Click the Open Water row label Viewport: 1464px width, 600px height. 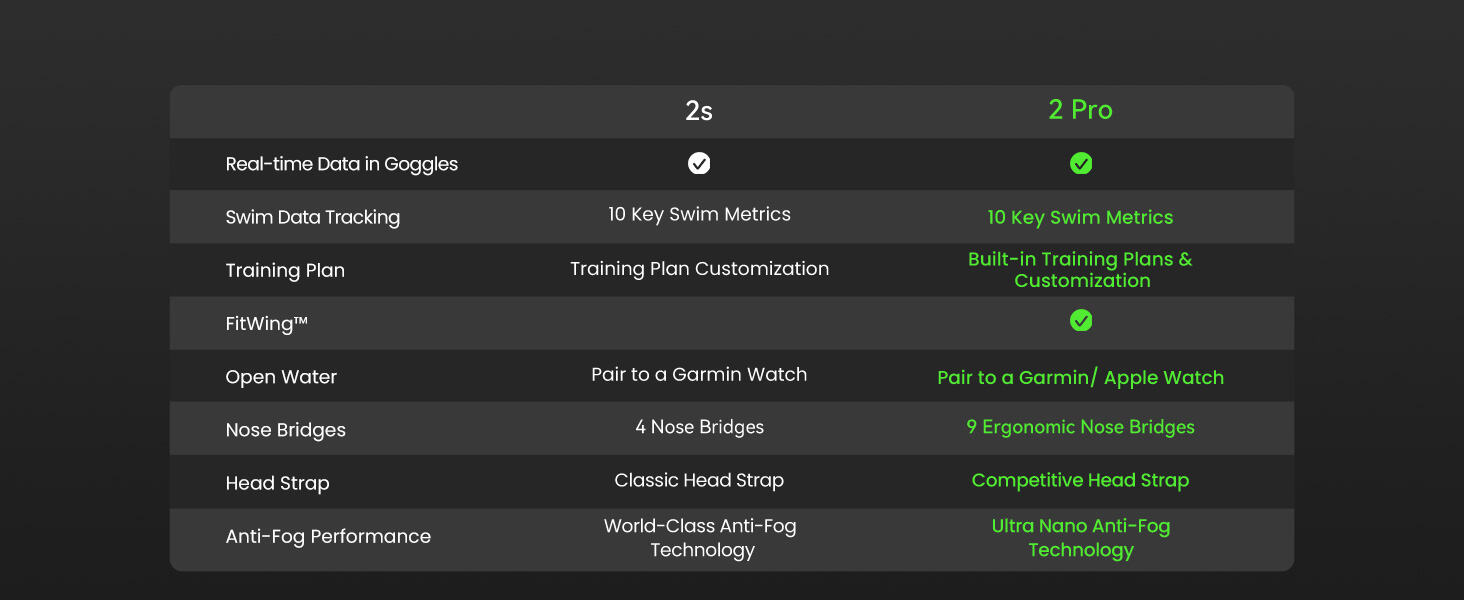click(x=281, y=377)
